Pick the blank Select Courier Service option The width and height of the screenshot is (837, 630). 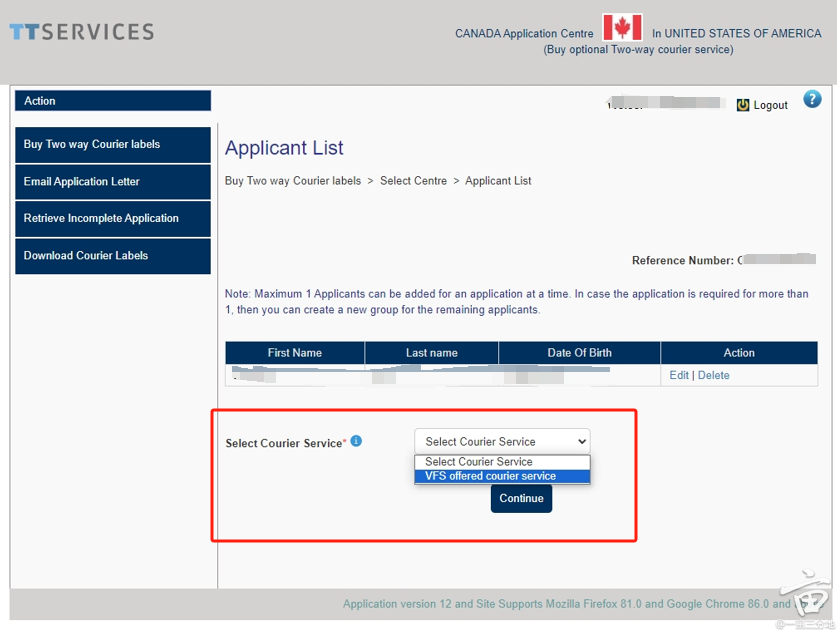coord(502,462)
